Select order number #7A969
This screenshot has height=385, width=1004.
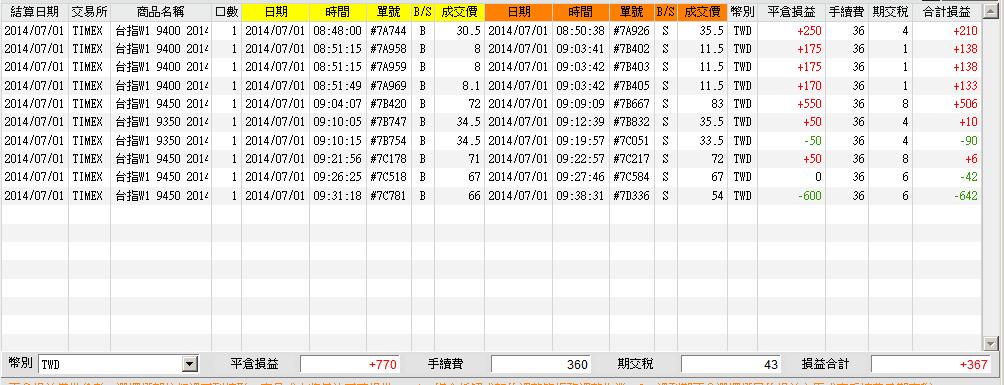pyautogui.click(x=388, y=85)
